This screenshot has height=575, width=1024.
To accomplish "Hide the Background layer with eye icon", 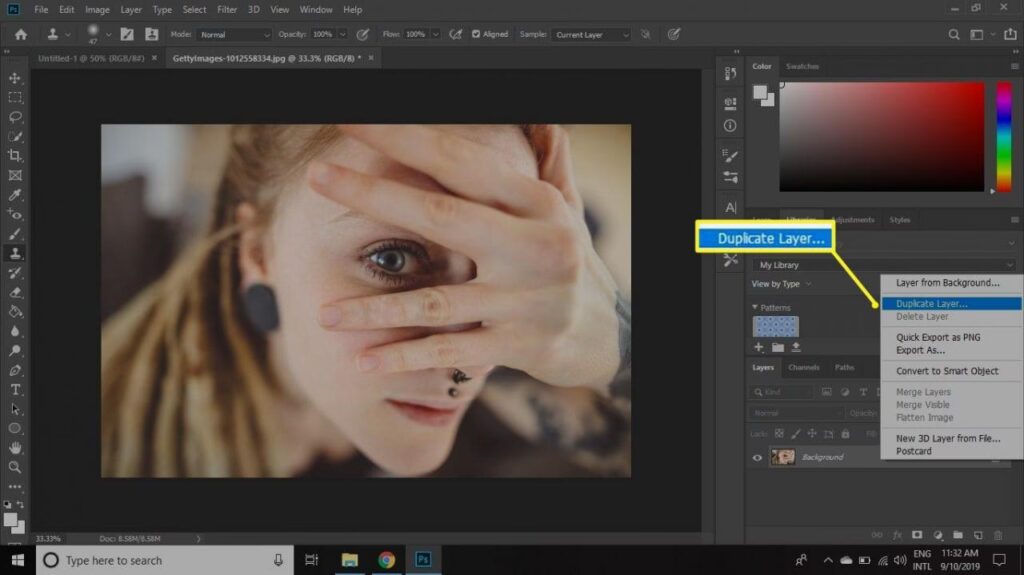I will tap(757, 457).
